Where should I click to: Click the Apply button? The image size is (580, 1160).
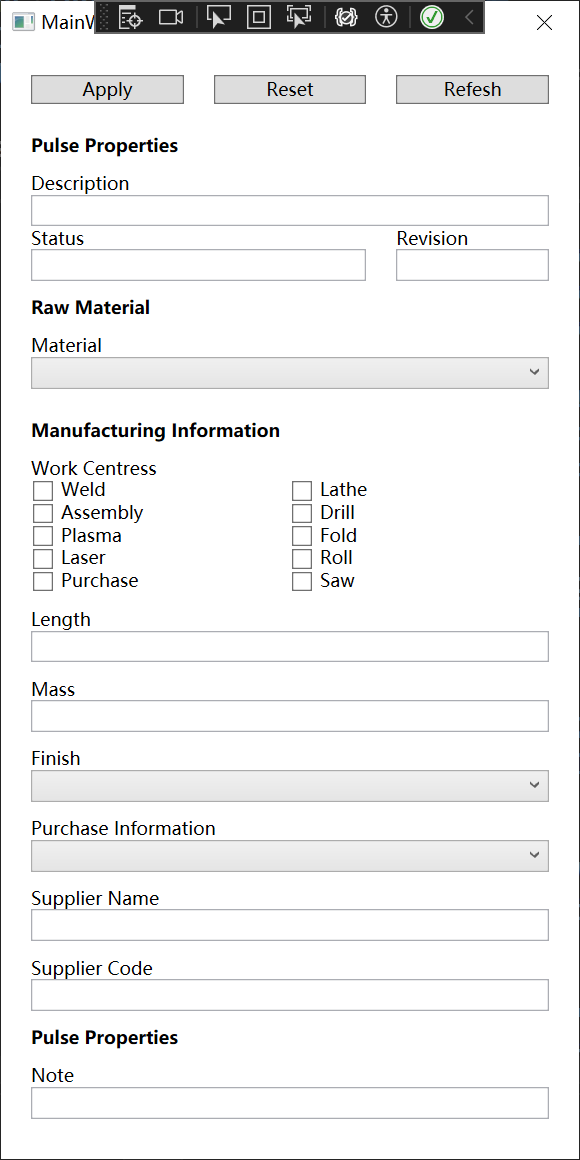click(107, 90)
